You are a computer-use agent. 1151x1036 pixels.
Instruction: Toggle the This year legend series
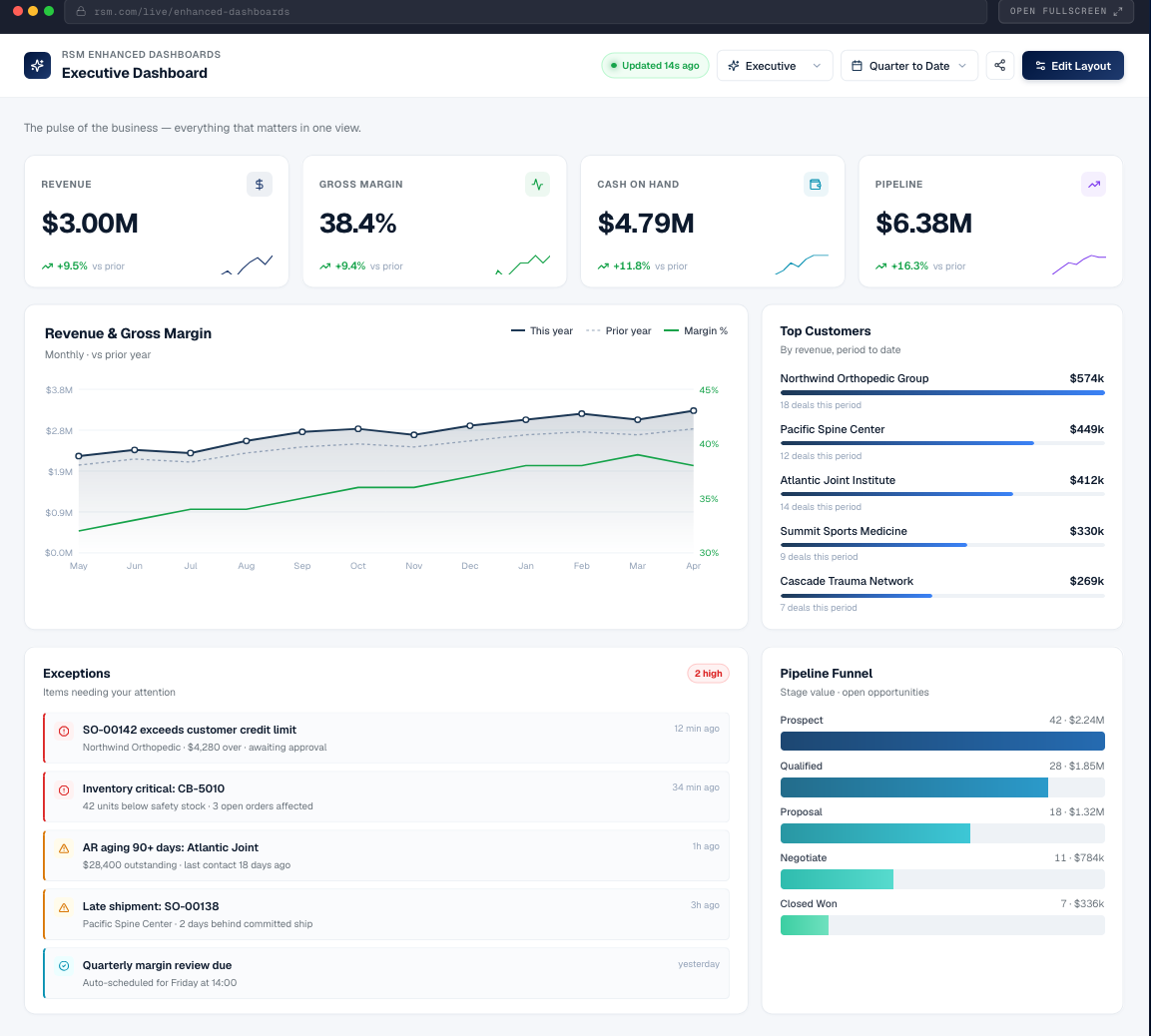542,331
